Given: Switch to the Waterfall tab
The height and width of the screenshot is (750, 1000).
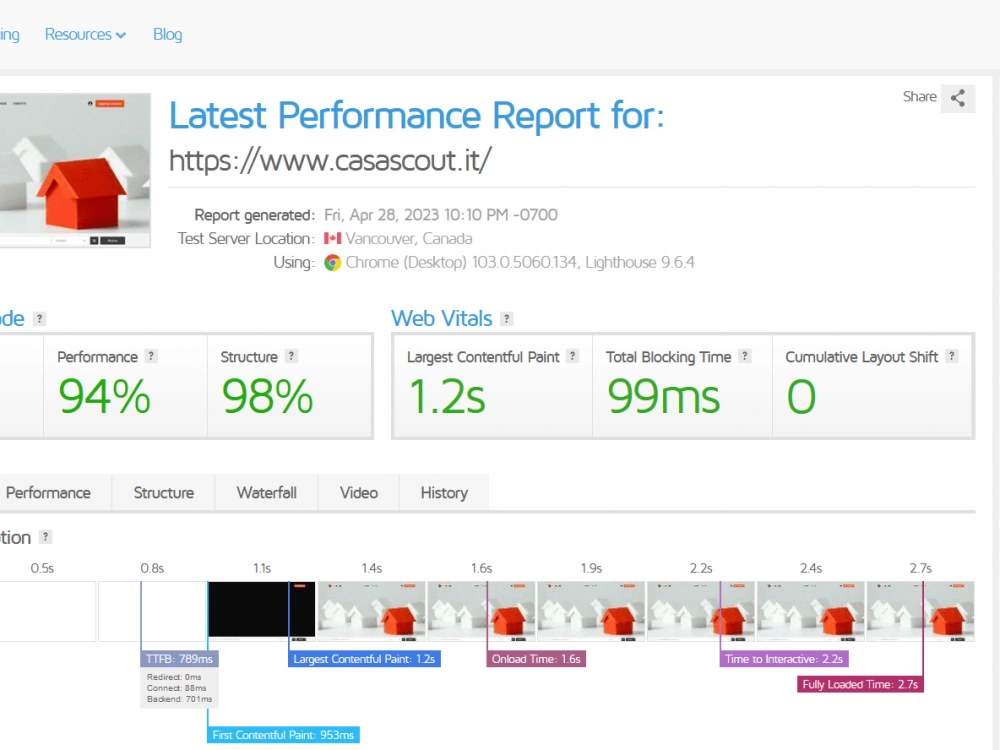Looking at the screenshot, I should [267, 492].
